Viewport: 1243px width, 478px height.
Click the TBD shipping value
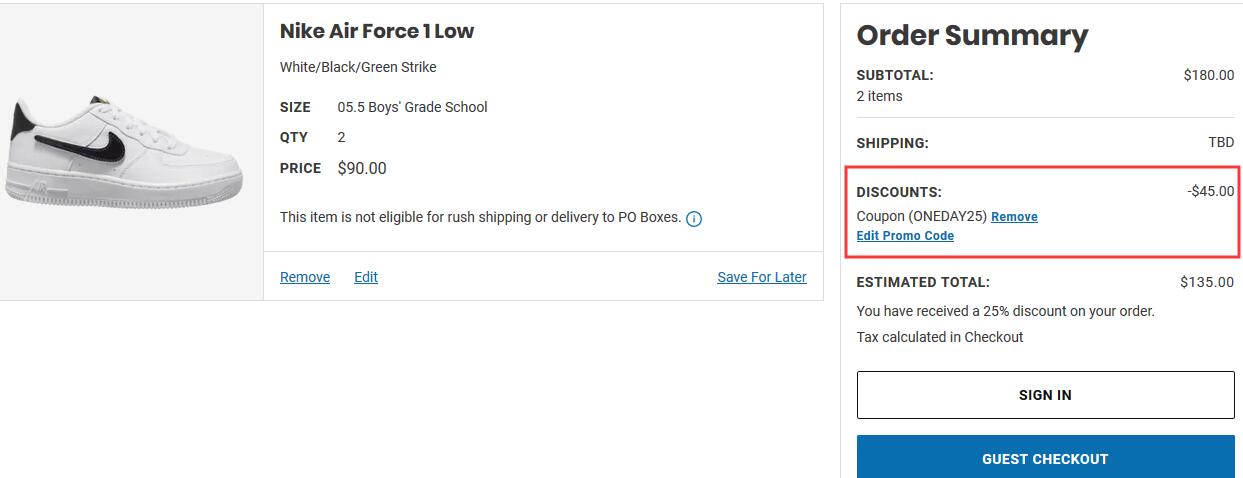pos(1221,143)
